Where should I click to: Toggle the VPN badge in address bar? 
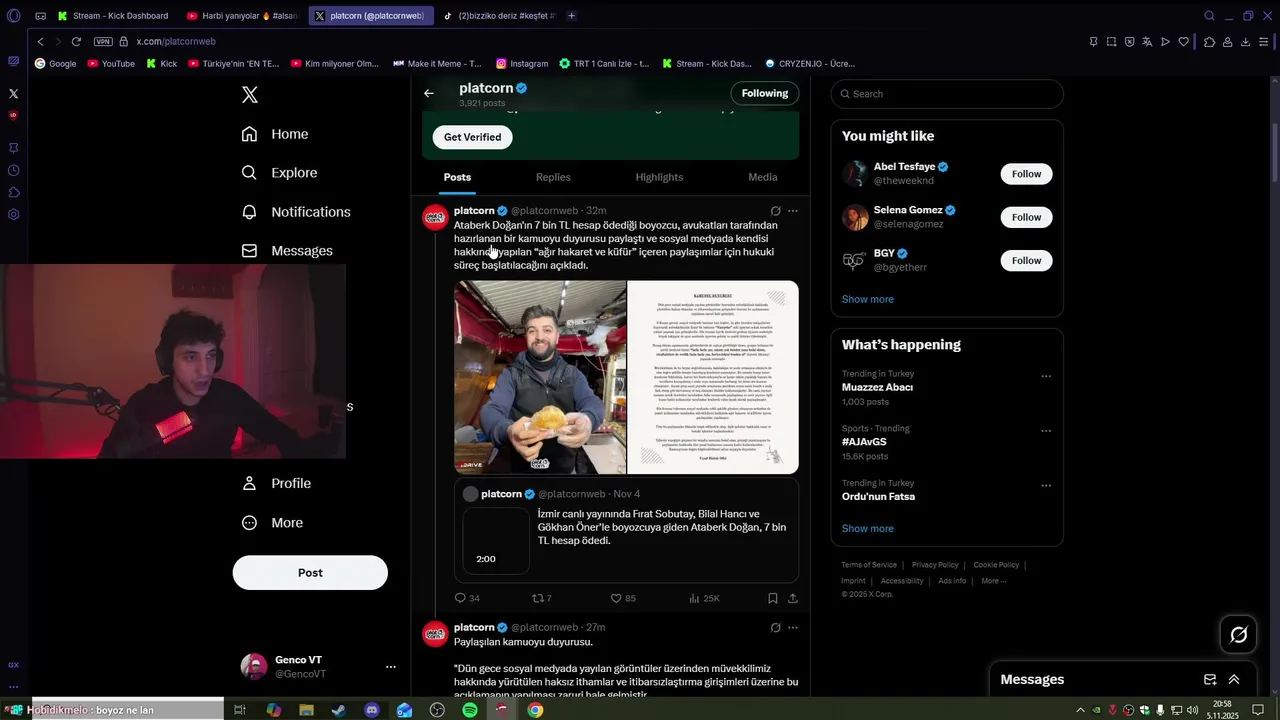click(x=103, y=41)
